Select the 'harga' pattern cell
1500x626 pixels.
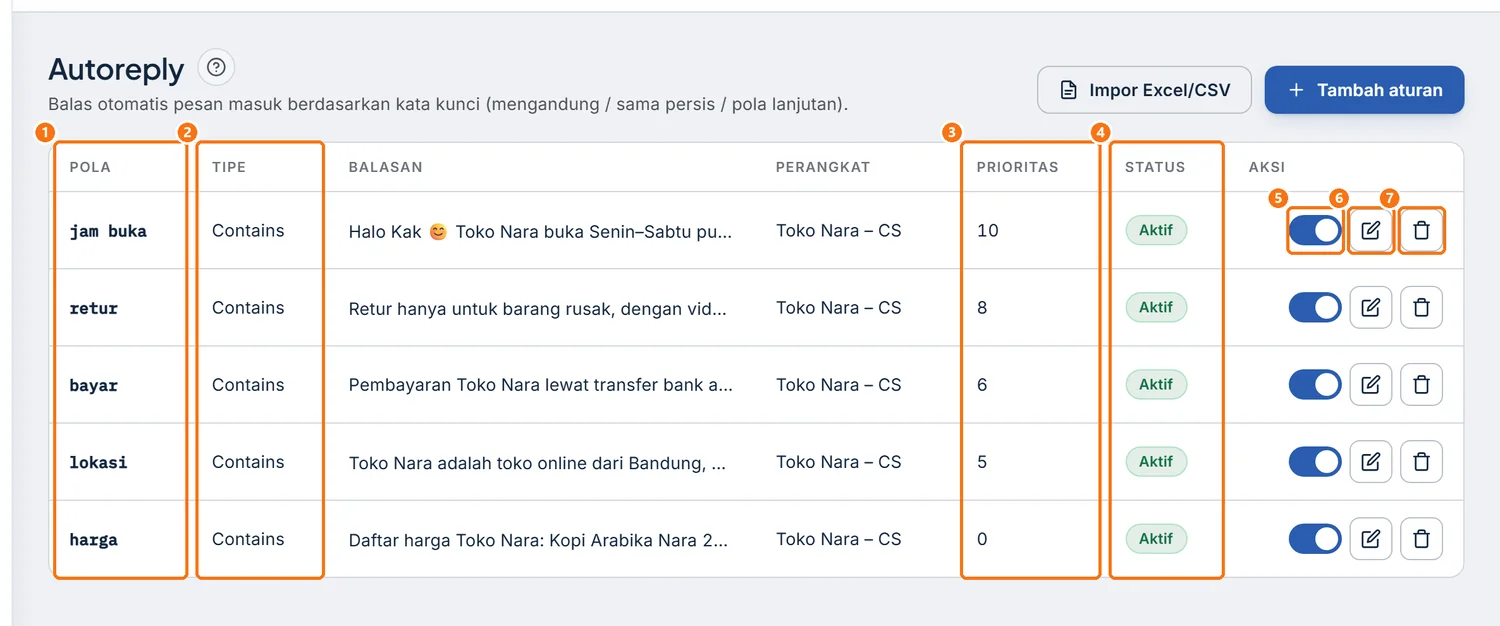[x=94, y=539]
